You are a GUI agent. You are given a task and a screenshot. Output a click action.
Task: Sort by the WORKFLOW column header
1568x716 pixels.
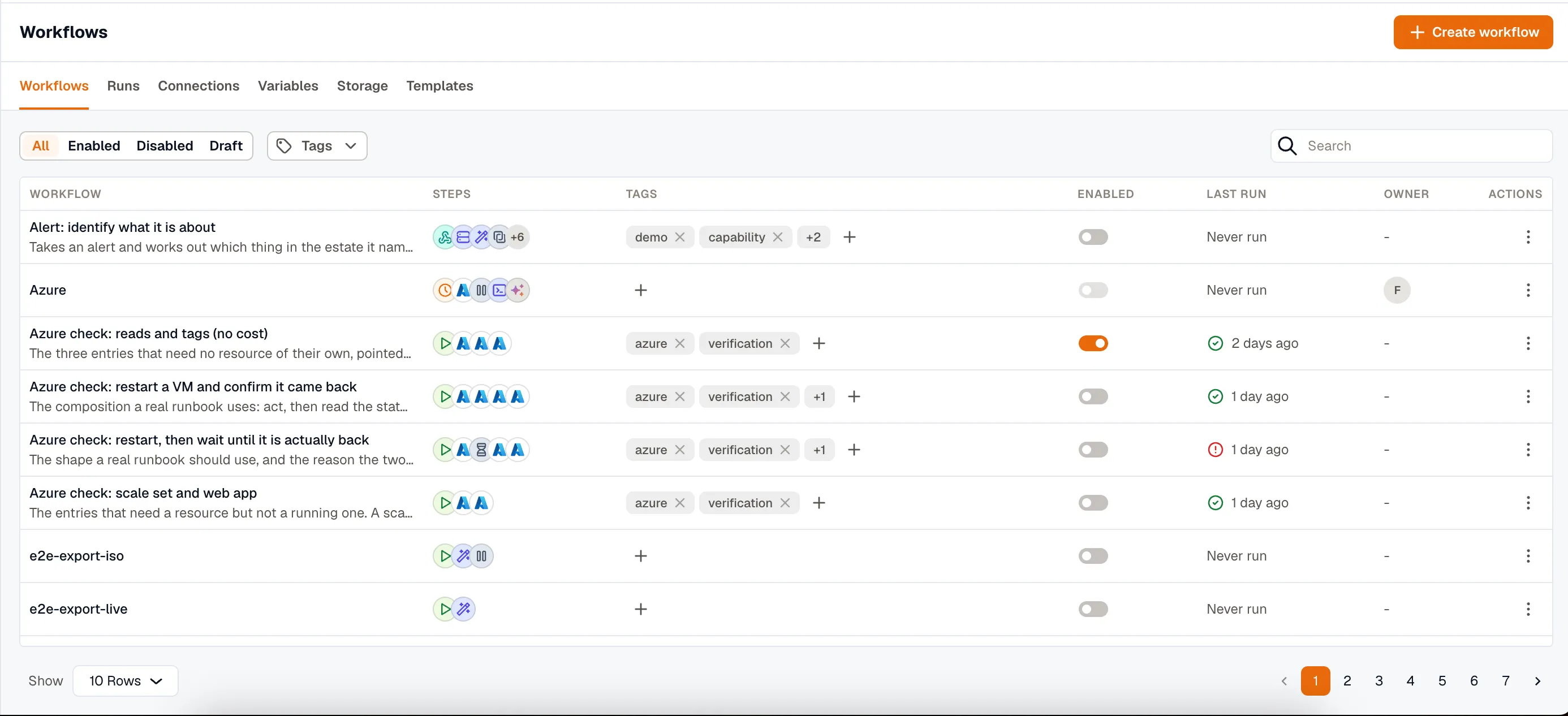tap(65, 193)
